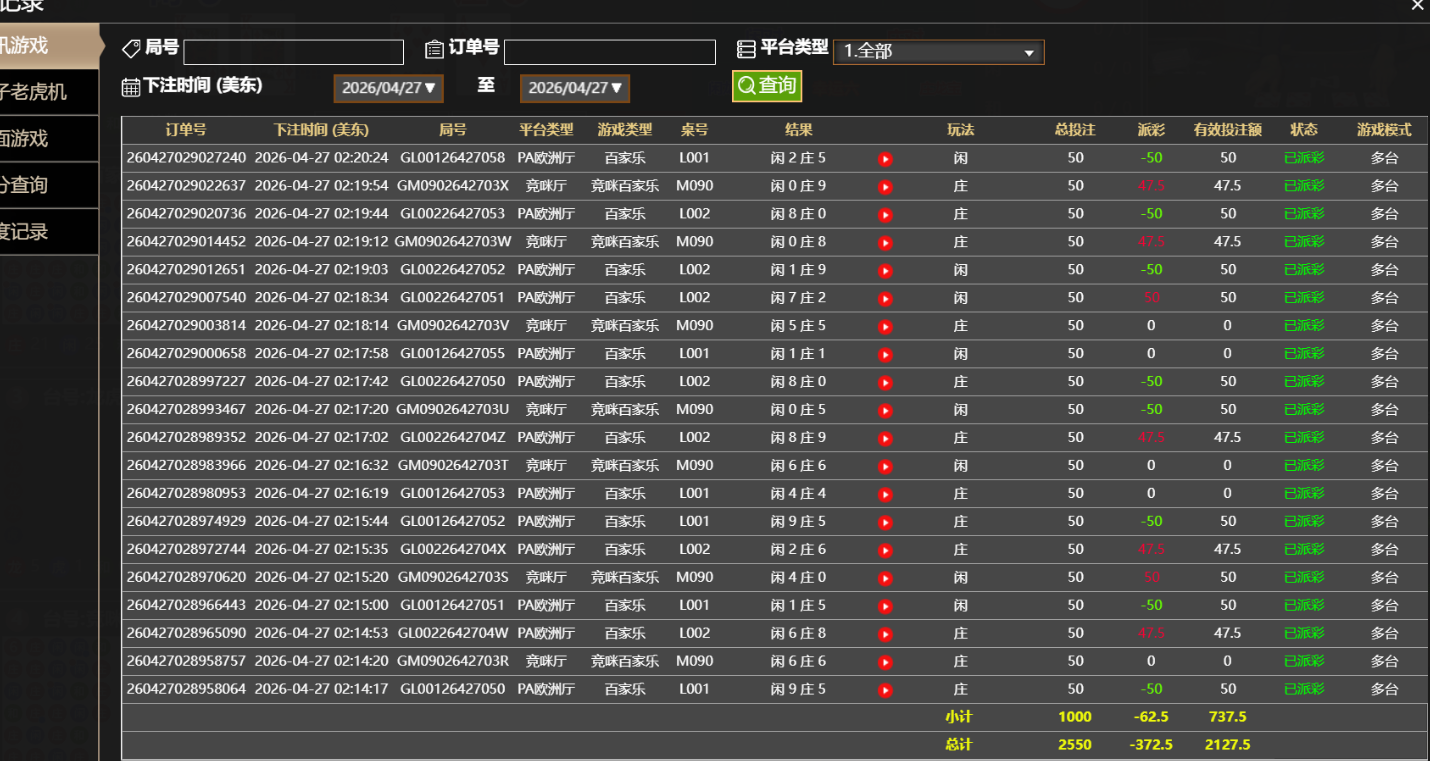Viewport: 1430px width, 761px height.
Task: Click bet time 2026-04-27 02:19:12
Action: 321,242
